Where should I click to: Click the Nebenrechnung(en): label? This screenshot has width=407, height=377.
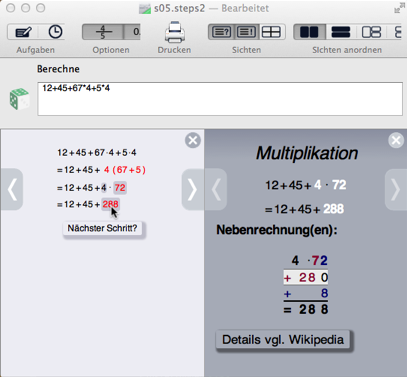[277, 230]
